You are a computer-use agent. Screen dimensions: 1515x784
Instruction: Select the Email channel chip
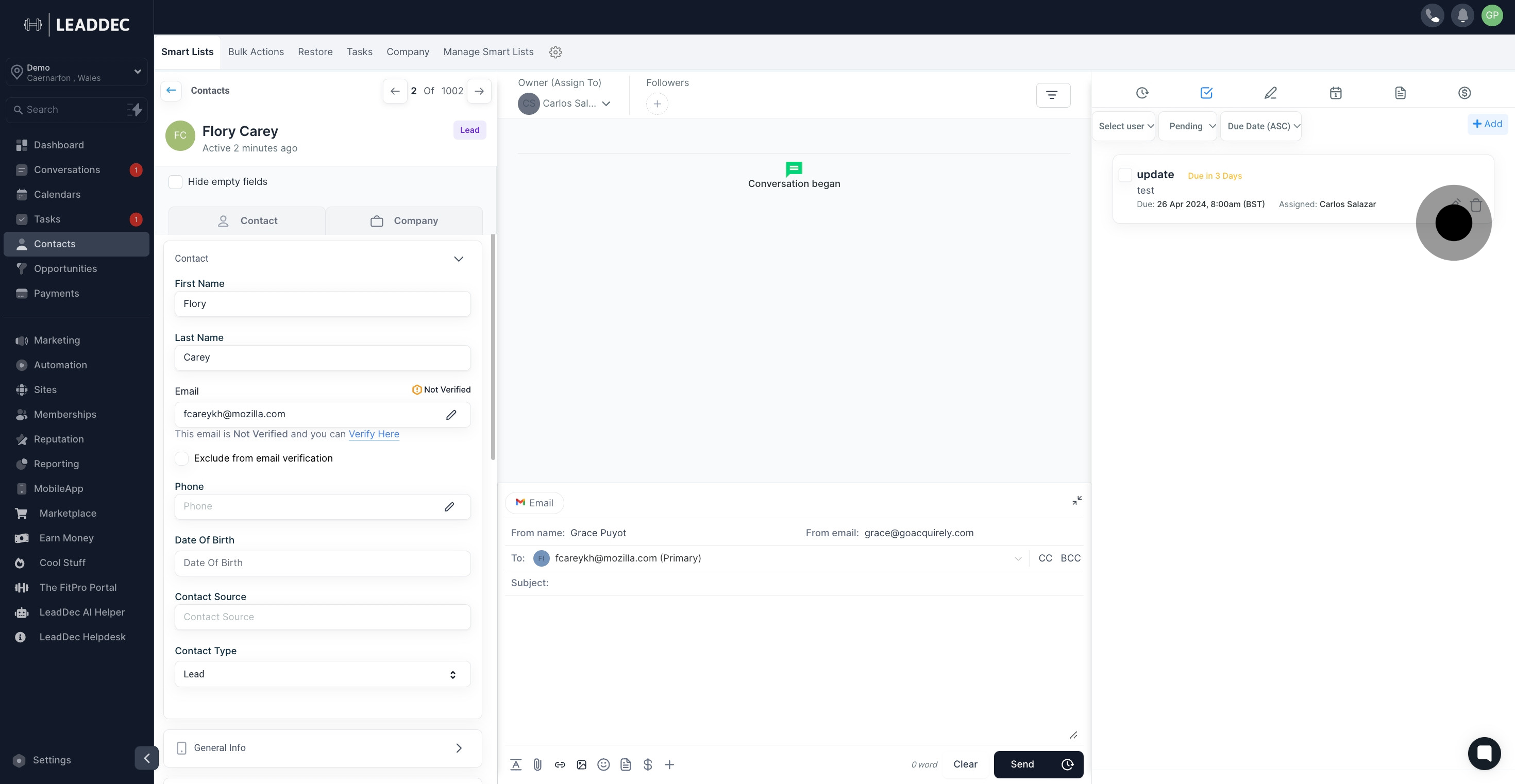534,503
